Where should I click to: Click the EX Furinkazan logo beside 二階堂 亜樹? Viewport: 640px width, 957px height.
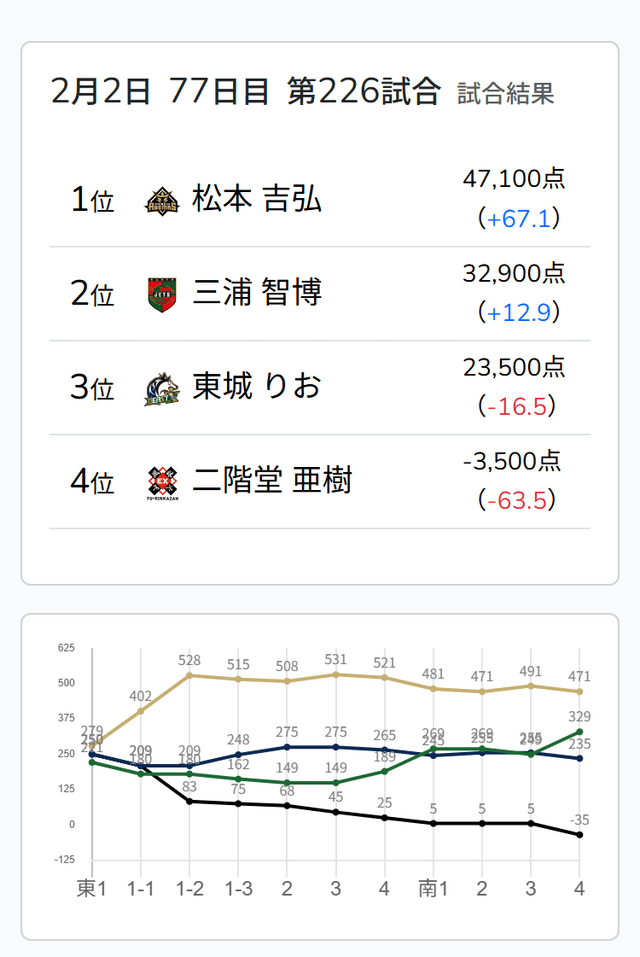pos(160,482)
